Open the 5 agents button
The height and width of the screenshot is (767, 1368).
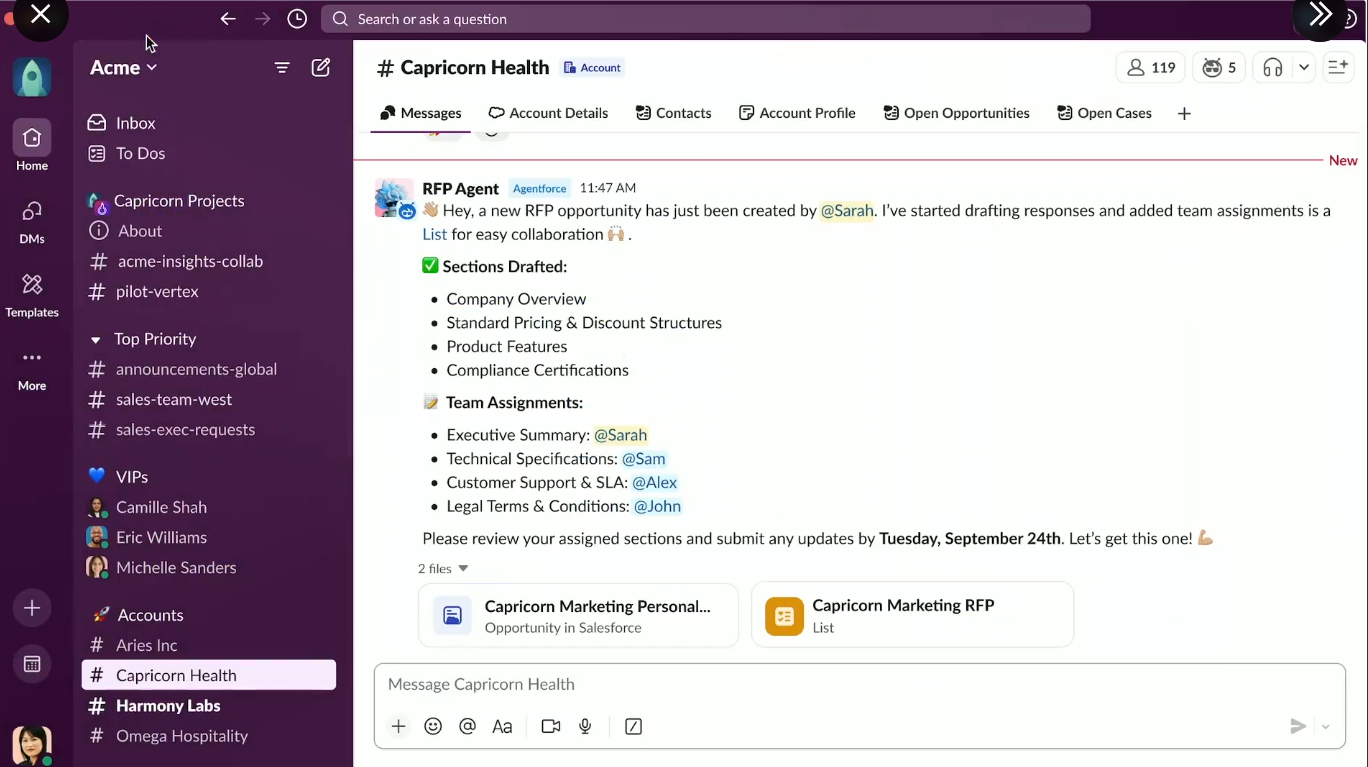1220,68
